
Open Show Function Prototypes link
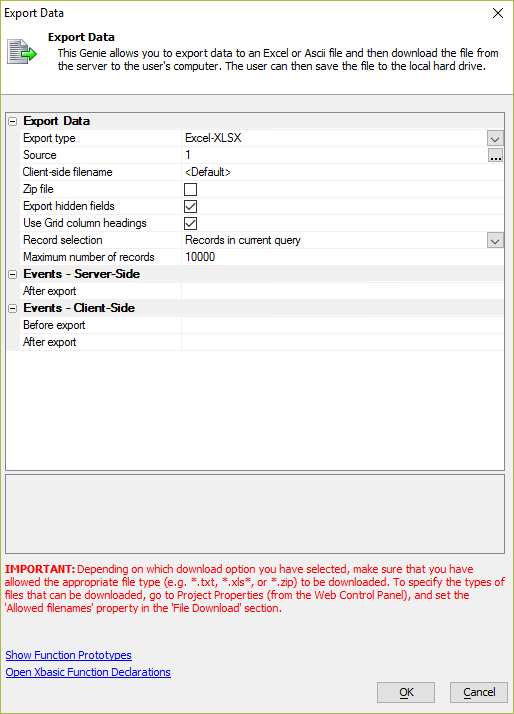point(68,655)
